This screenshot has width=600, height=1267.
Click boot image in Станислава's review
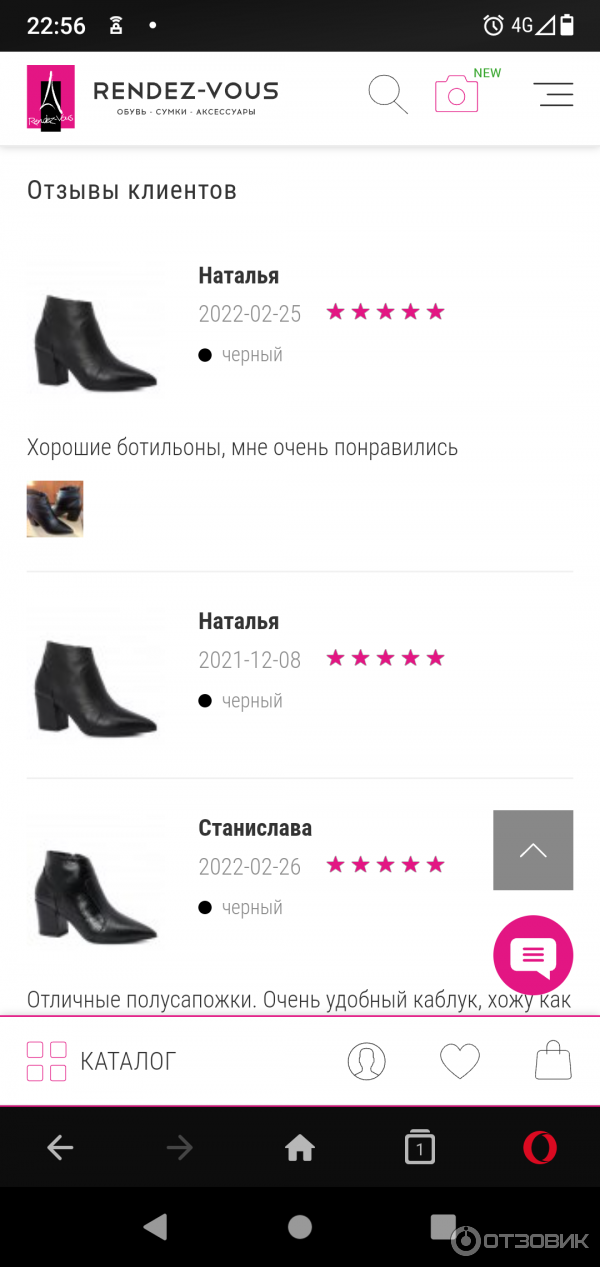pos(95,882)
